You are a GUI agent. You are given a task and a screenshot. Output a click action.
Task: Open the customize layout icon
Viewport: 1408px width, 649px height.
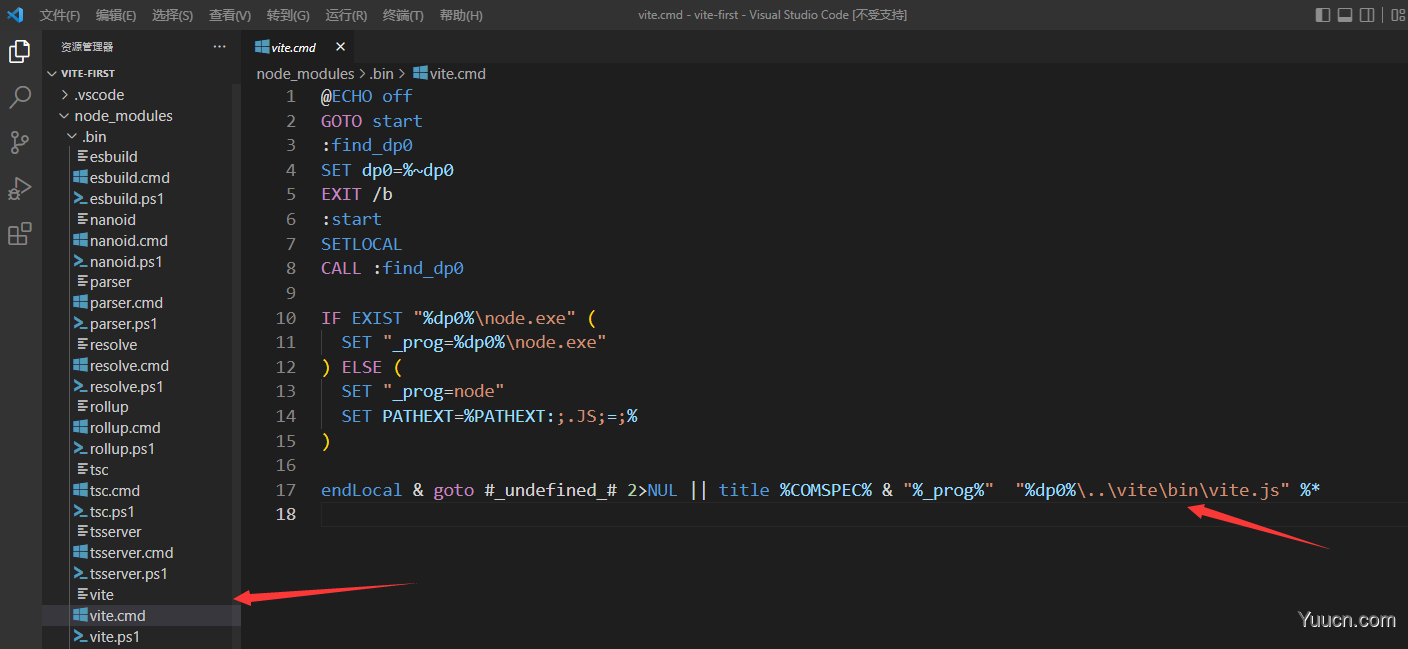tap(1397, 15)
